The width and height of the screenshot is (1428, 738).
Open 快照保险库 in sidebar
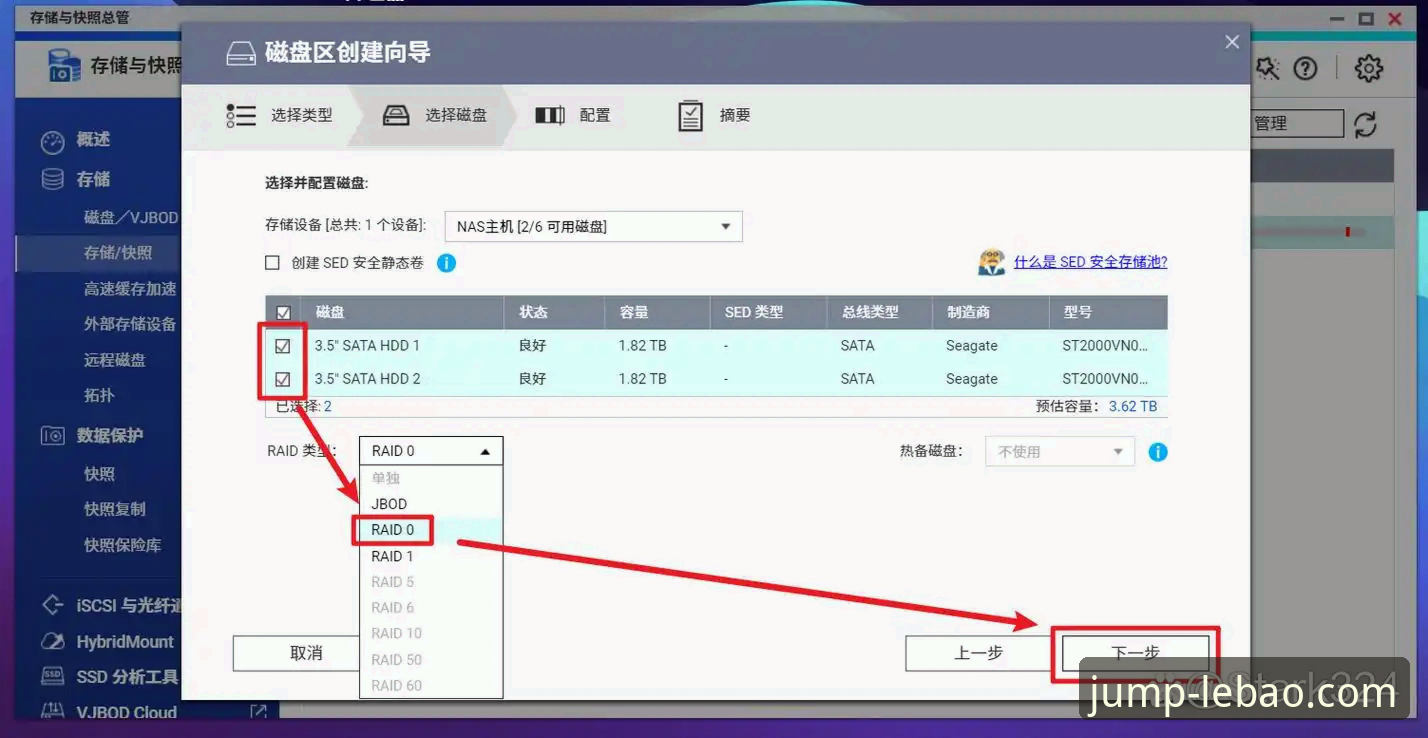122,545
